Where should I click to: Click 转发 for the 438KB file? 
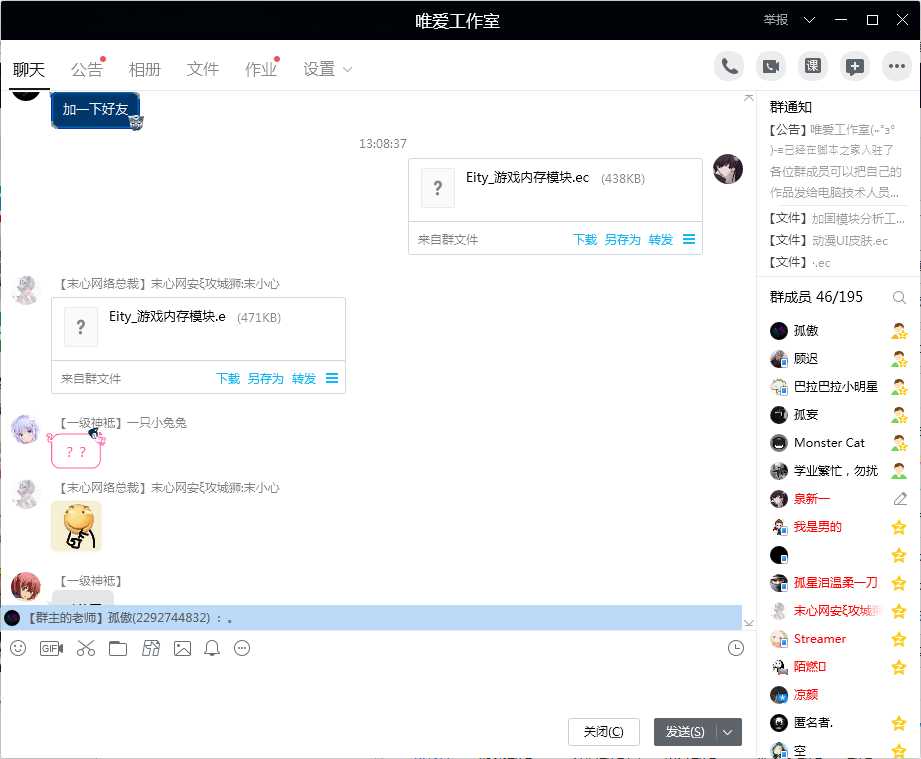click(x=660, y=239)
